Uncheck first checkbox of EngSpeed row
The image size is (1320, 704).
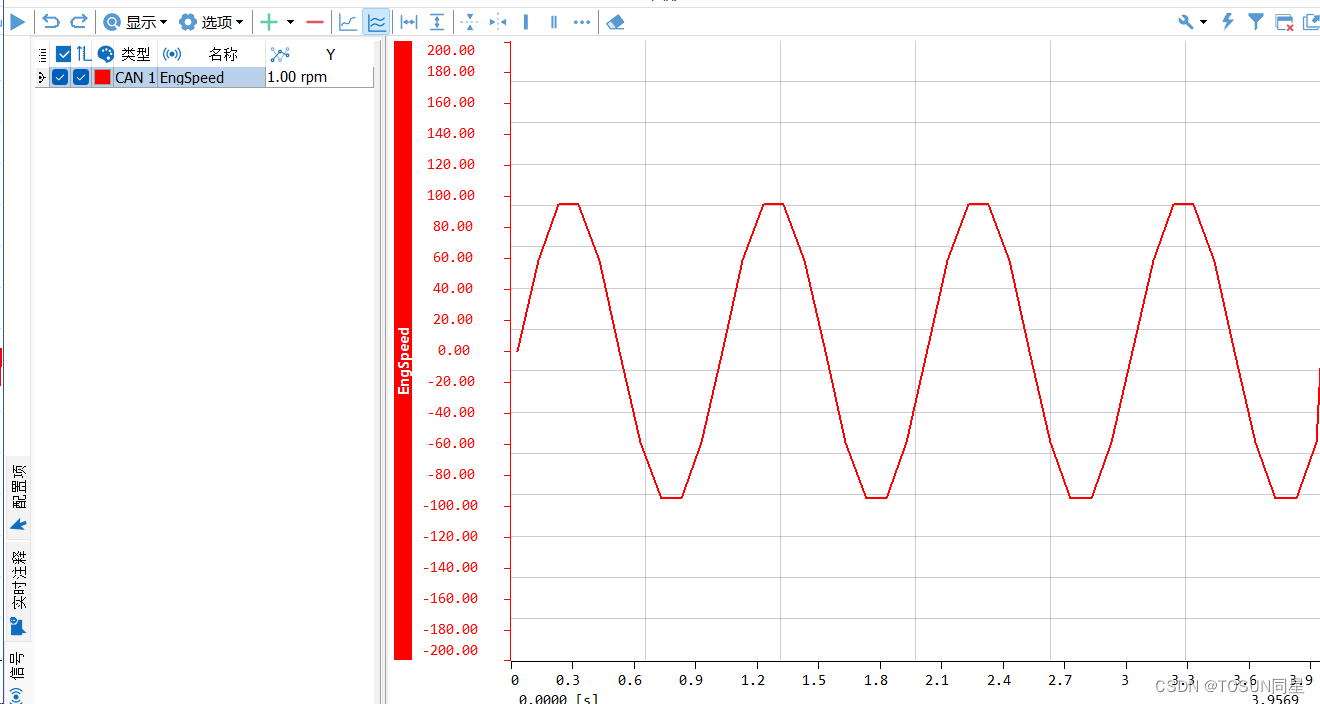[x=60, y=77]
